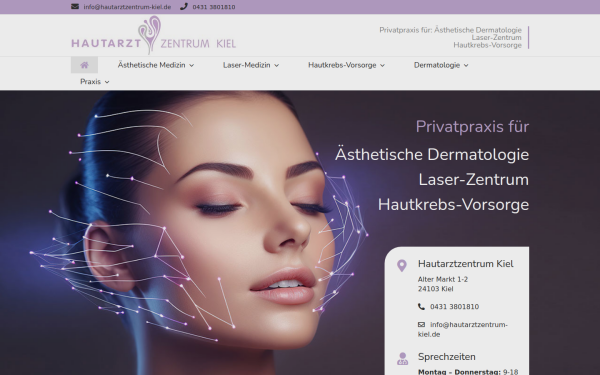The image size is (600, 375).
Task: Expand the Ästhetische Medizin chevron
Action: tap(192, 65)
